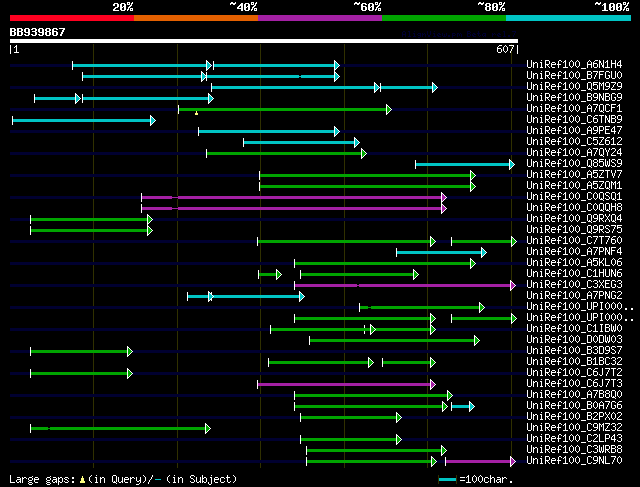Select the UniRef100_A7B8Q0 hit label
This screenshot has height=487, width=640.
tap(574, 395)
